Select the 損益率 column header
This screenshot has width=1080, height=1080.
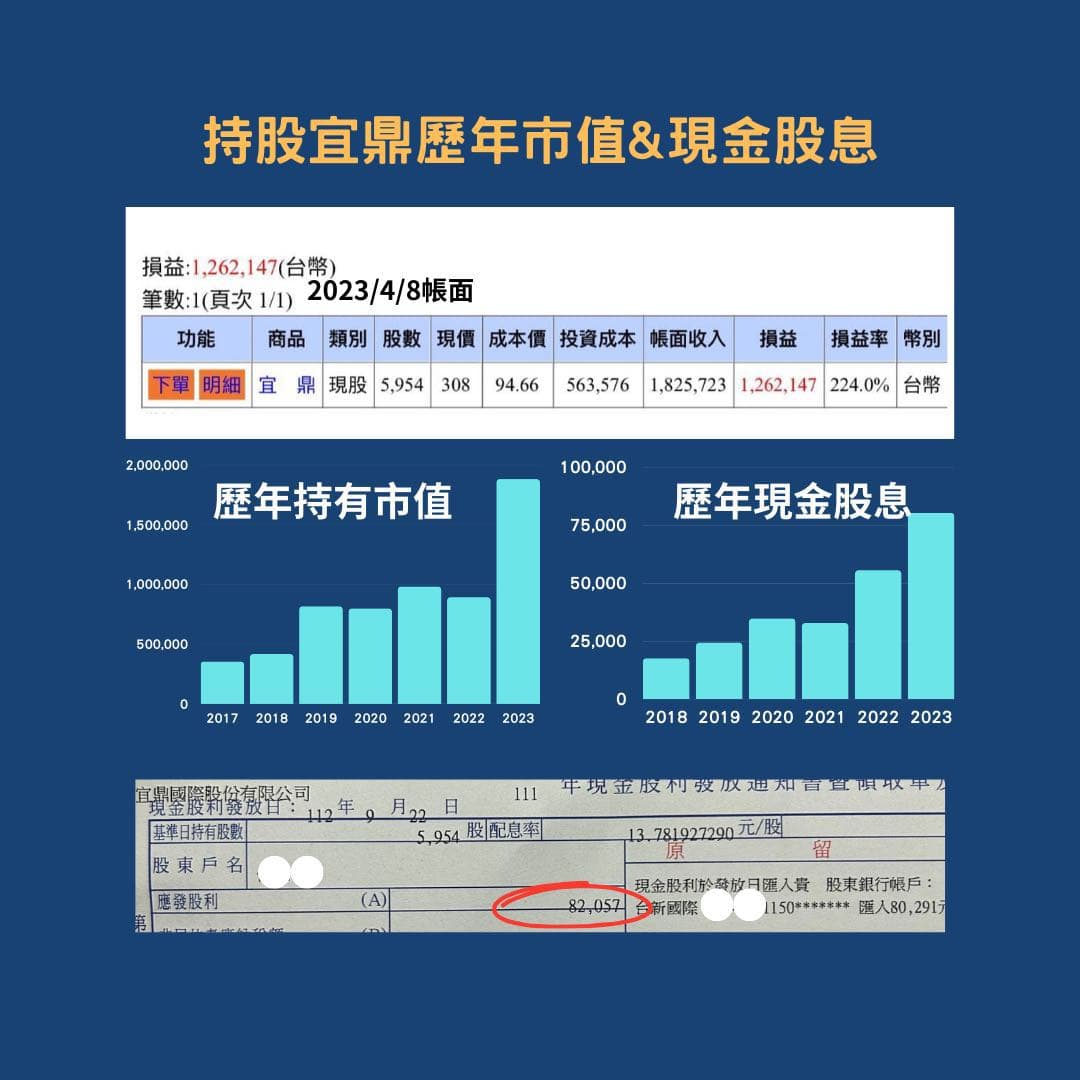click(x=860, y=339)
